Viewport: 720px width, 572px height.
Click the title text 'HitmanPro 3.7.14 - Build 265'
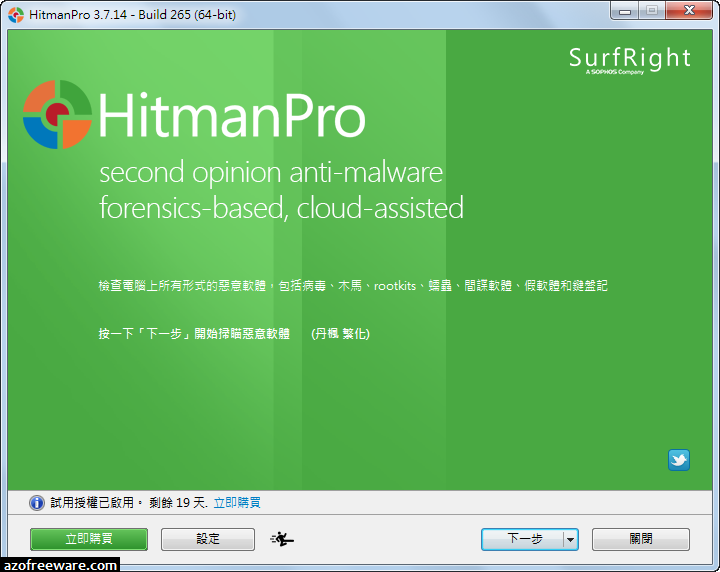pos(110,15)
